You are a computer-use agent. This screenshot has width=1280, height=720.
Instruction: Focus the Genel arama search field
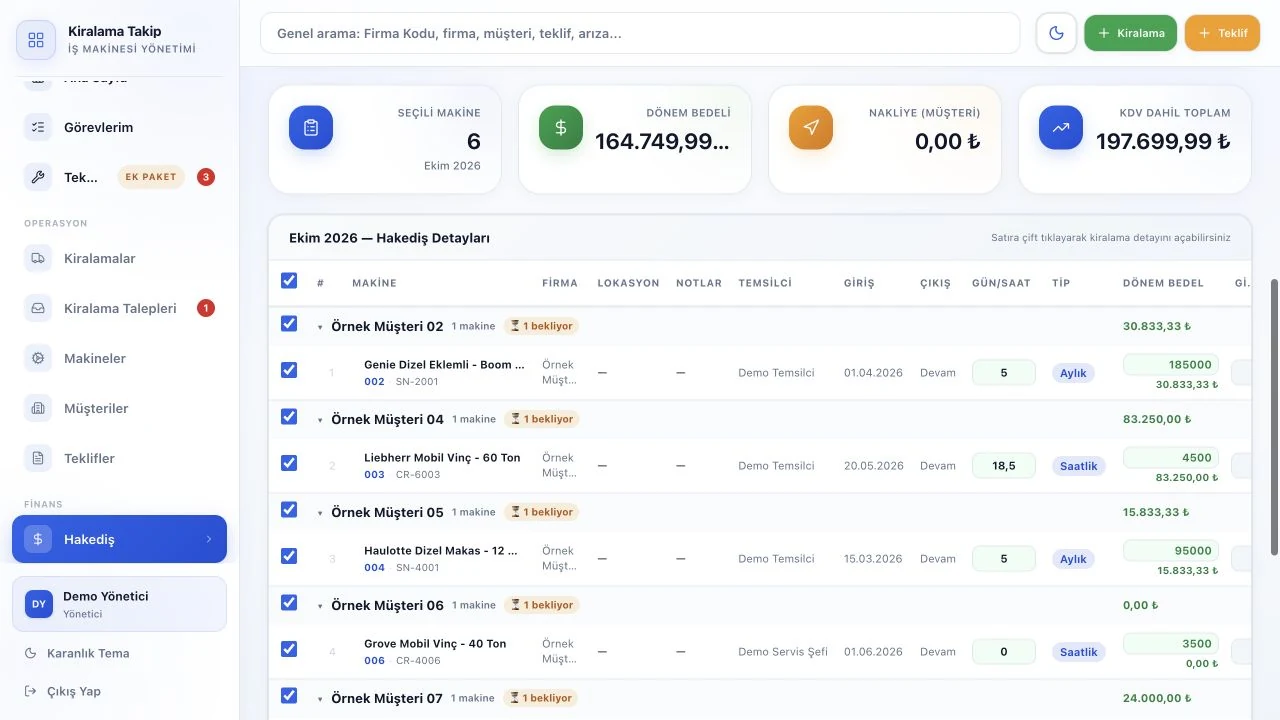[x=640, y=33]
